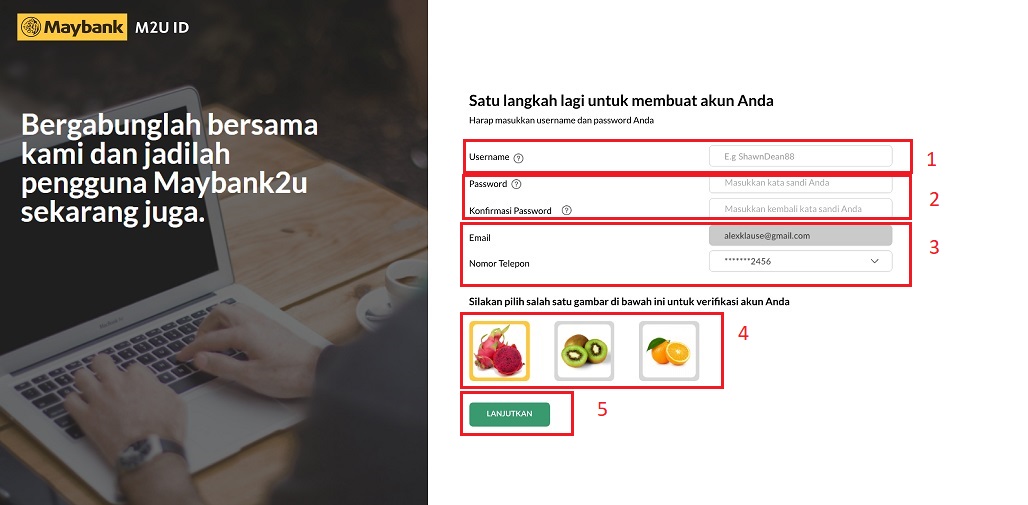Image resolution: width=1028 pixels, height=505 pixels.
Task: Click the red annotation number 5
Action: (x=602, y=409)
